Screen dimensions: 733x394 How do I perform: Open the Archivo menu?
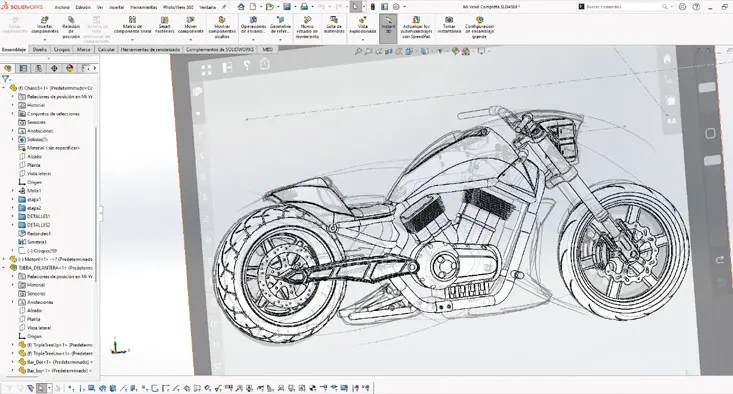pyautogui.click(x=62, y=7)
